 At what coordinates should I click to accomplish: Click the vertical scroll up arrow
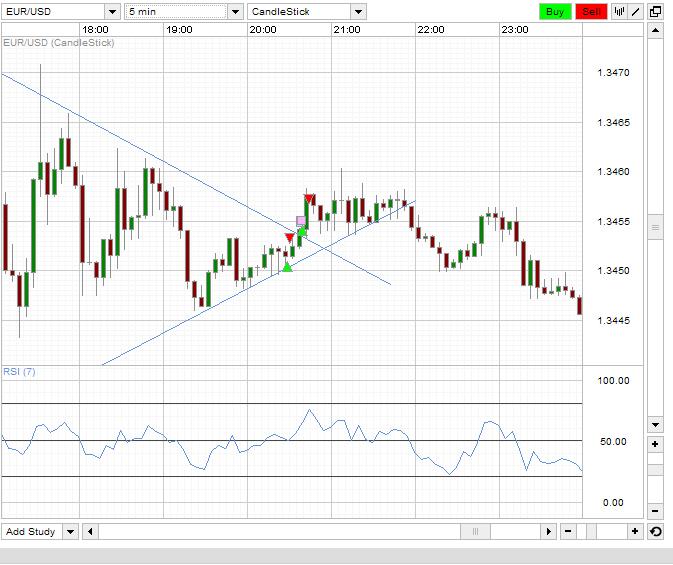click(655, 30)
